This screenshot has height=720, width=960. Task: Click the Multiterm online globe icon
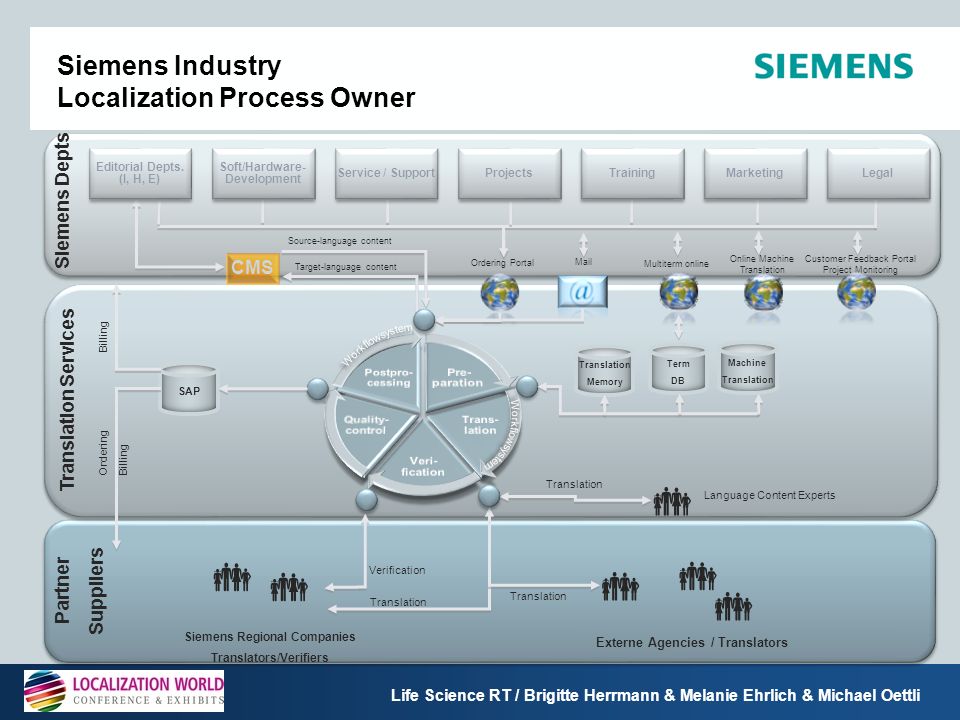(x=678, y=292)
